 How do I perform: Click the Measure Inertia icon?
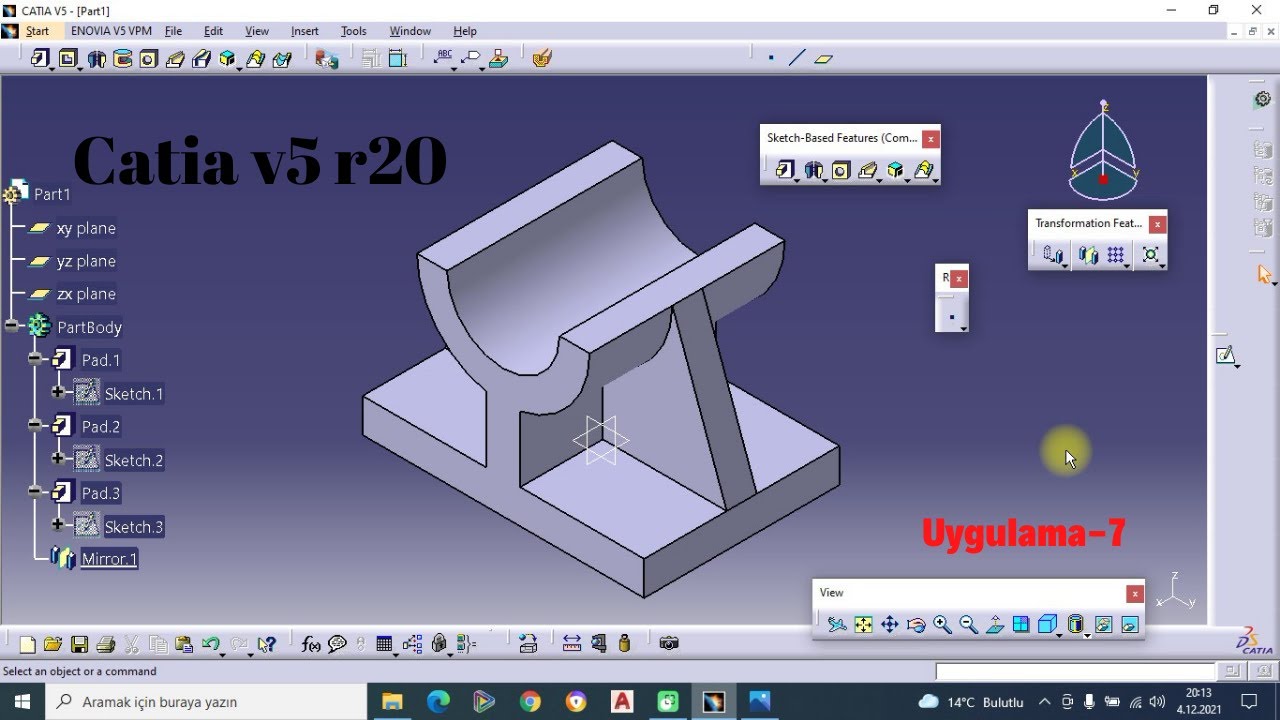[x=625, y=644]
